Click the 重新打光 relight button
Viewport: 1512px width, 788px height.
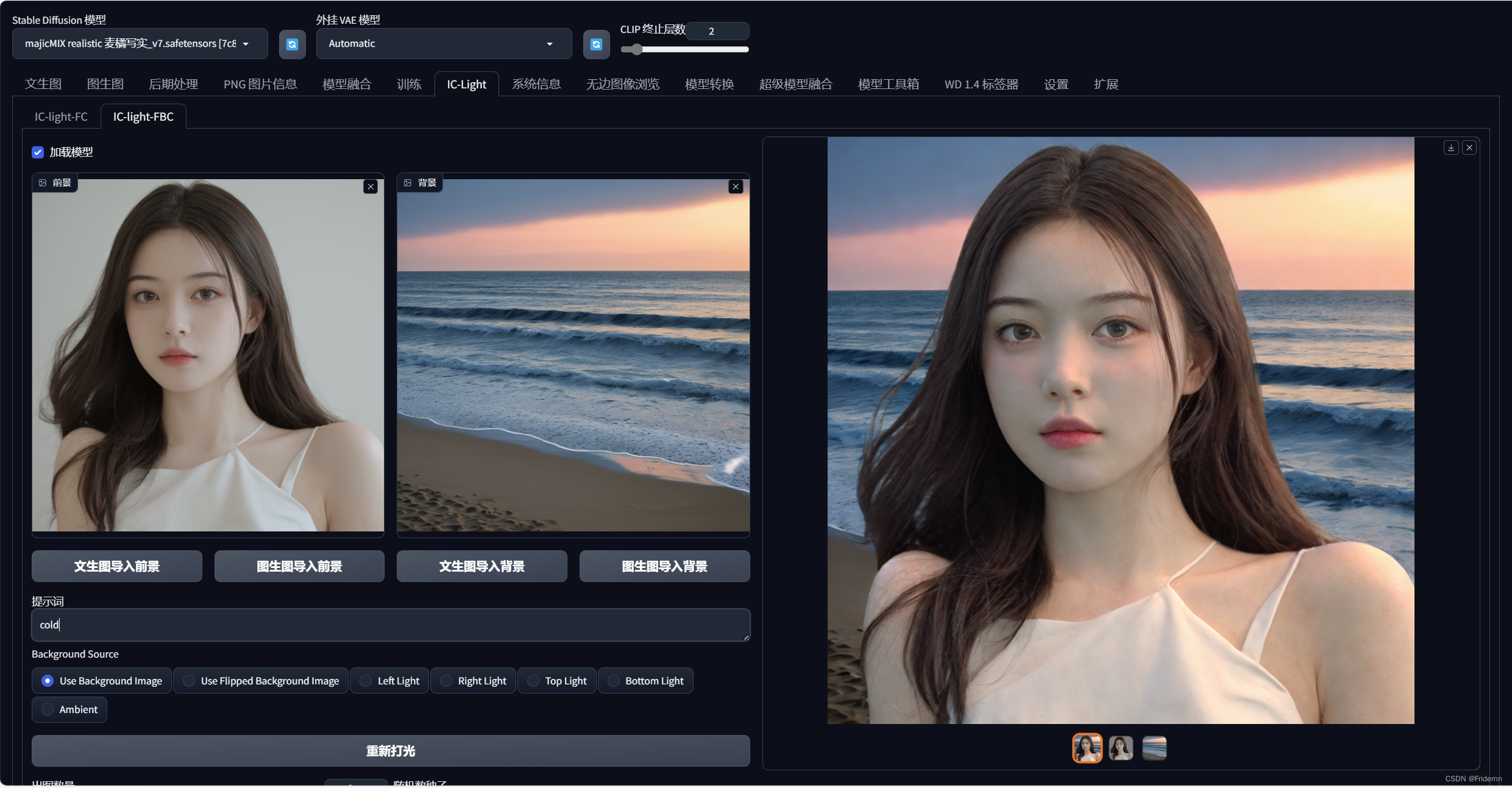(390, 751)
